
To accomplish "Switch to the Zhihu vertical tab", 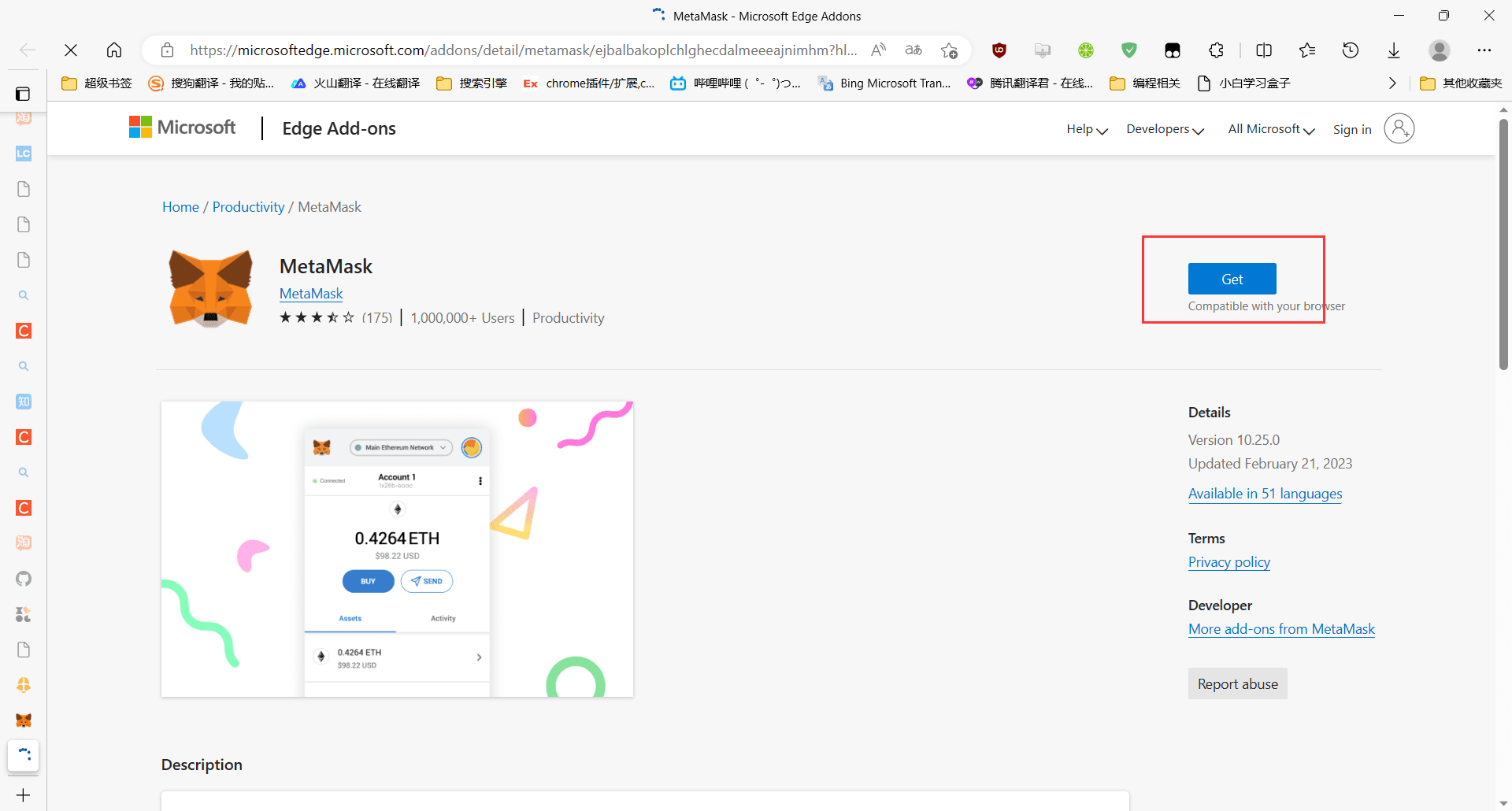I will (24, 402).
